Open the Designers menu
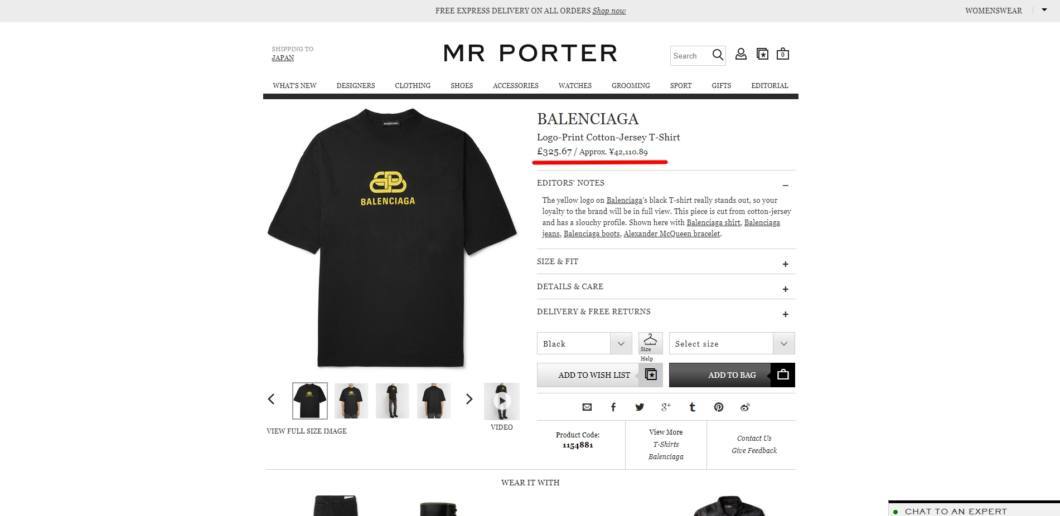Screen dimensions: 1060x516 (356, 86)
